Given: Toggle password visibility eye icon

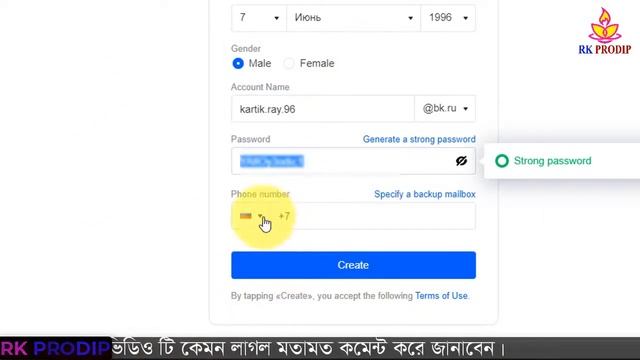Looking at the screenshot, I should tap(461, 161).
